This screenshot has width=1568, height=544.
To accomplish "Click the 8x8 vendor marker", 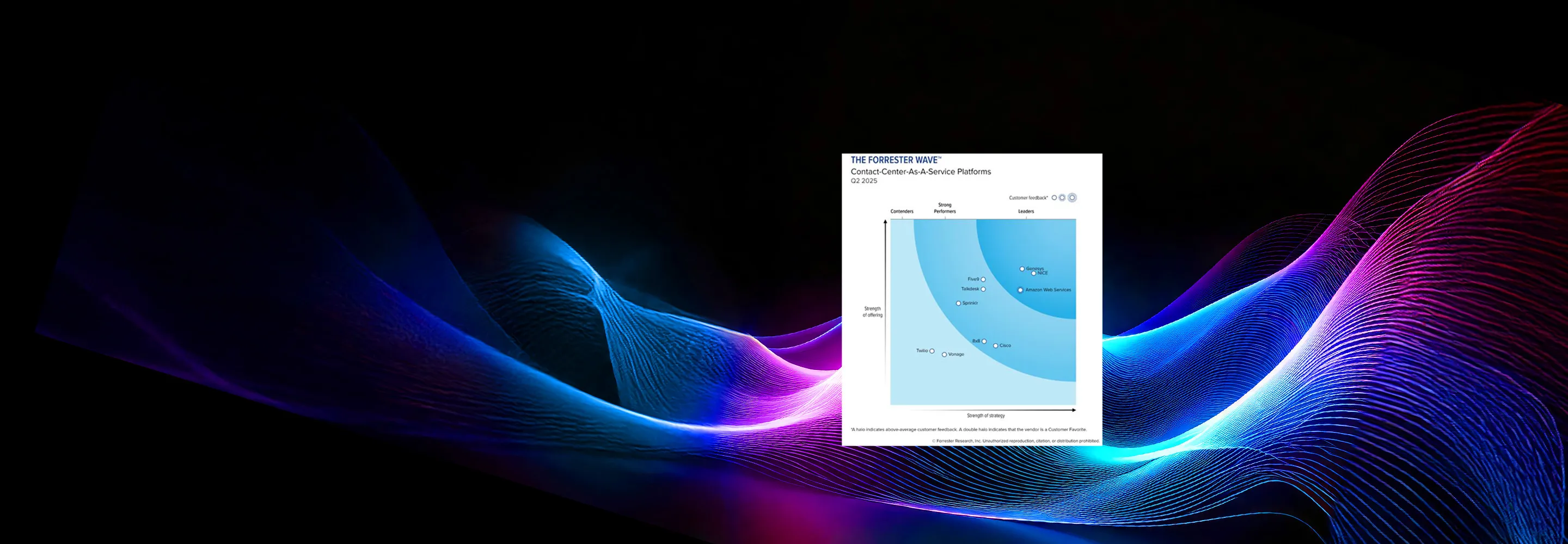I will click(984, 342).
